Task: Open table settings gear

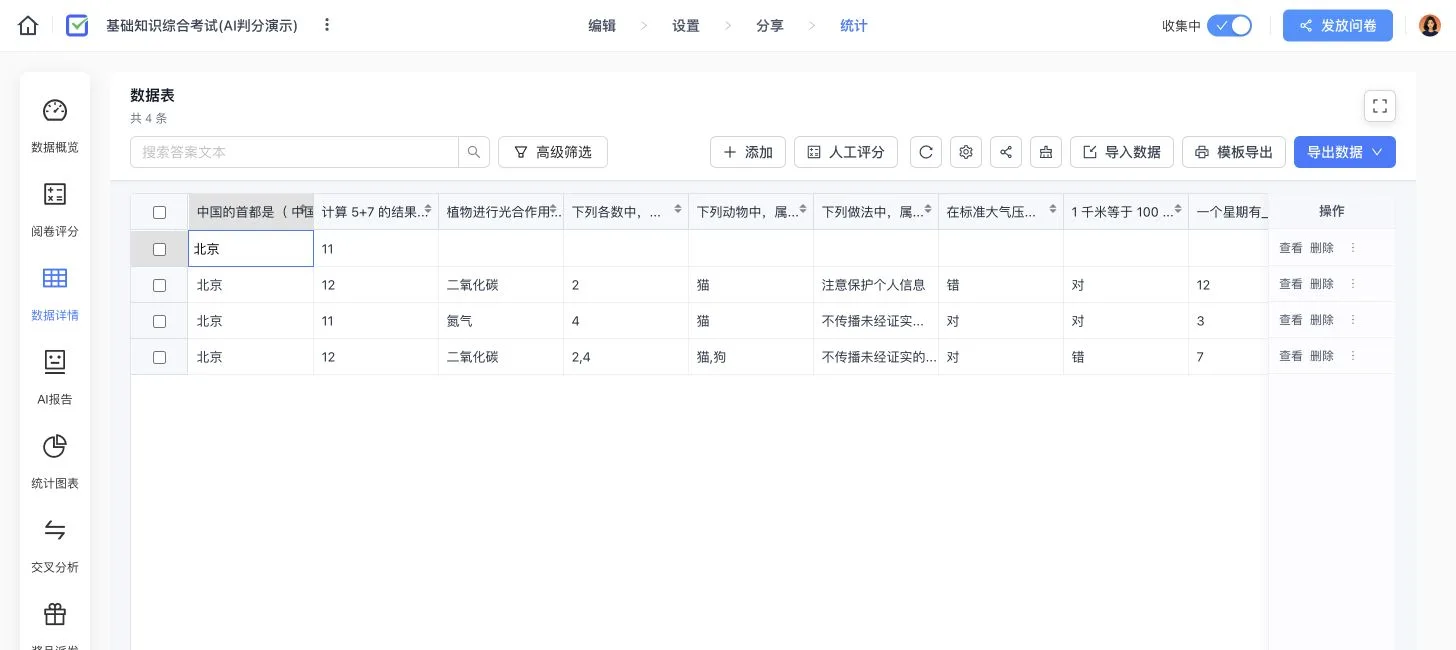Action: click(966, 152)
